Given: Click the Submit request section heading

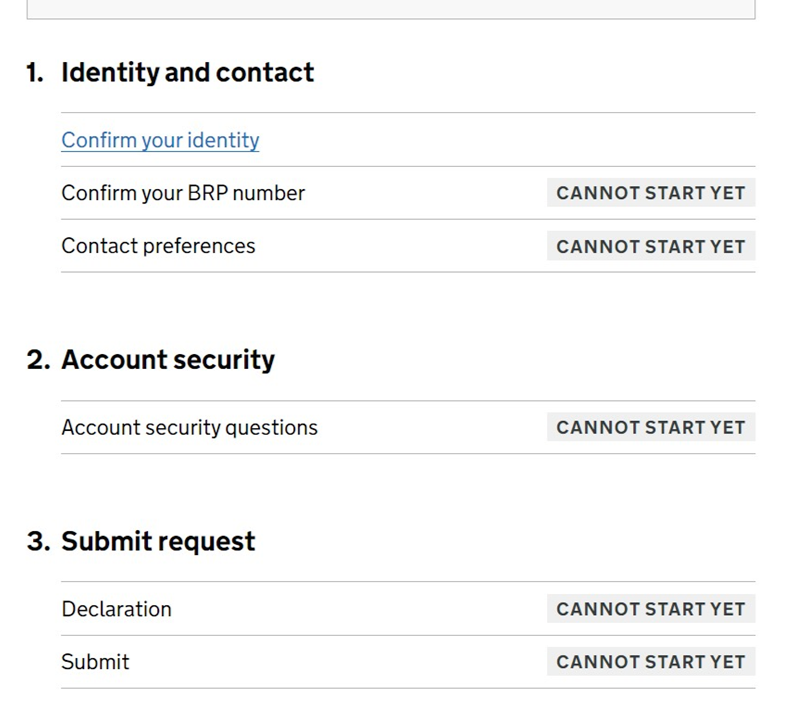Looking at the screenshot, I should [158, 541].
